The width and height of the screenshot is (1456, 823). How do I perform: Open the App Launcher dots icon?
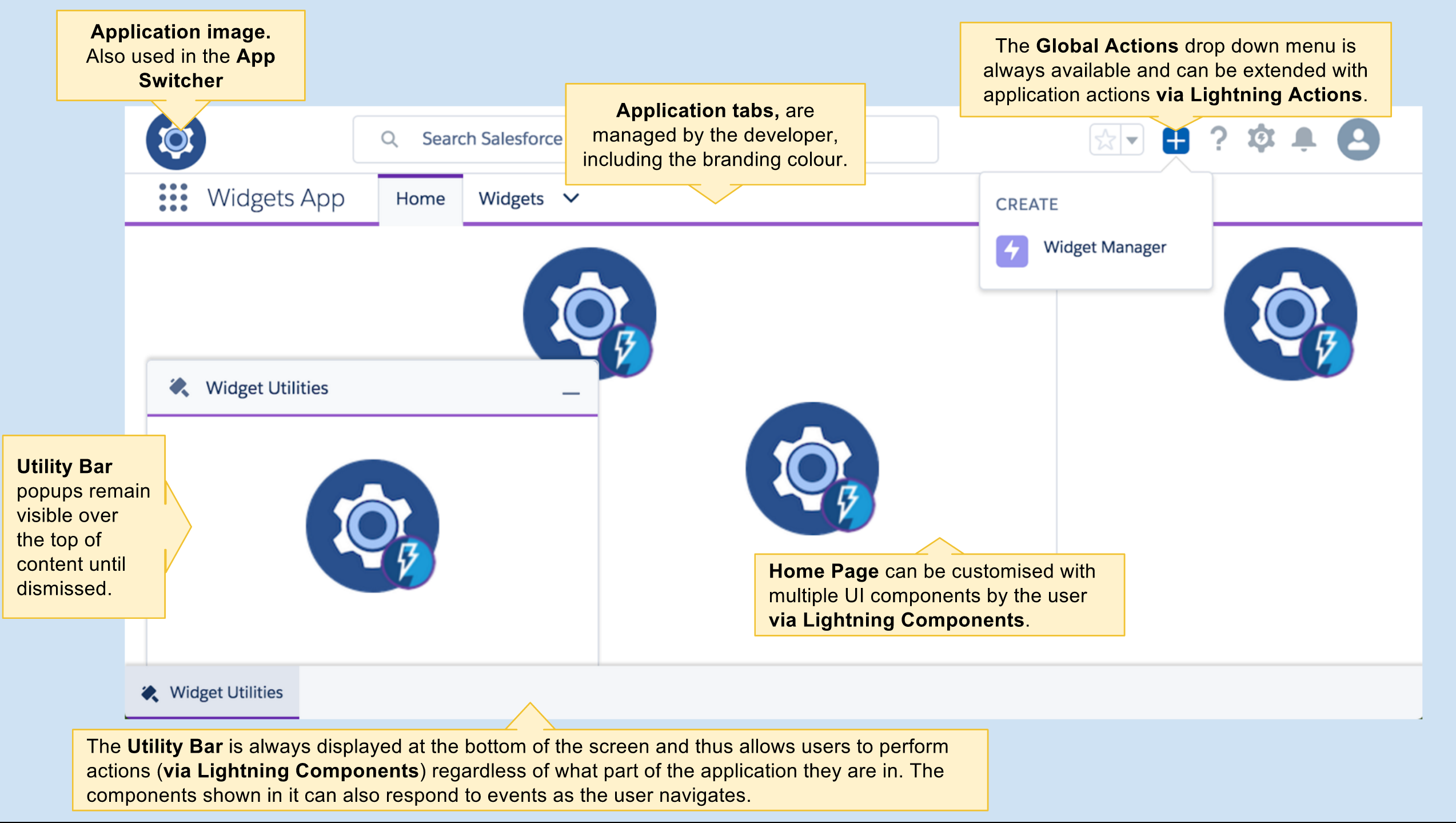pyautogui.click(x=173, y=198)
